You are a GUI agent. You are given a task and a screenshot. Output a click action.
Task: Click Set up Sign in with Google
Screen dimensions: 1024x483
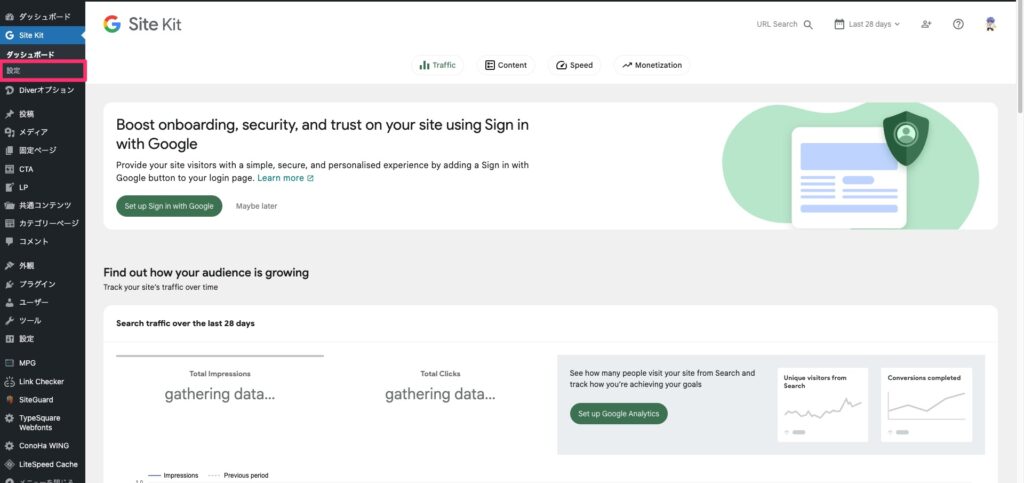(169, 206)
